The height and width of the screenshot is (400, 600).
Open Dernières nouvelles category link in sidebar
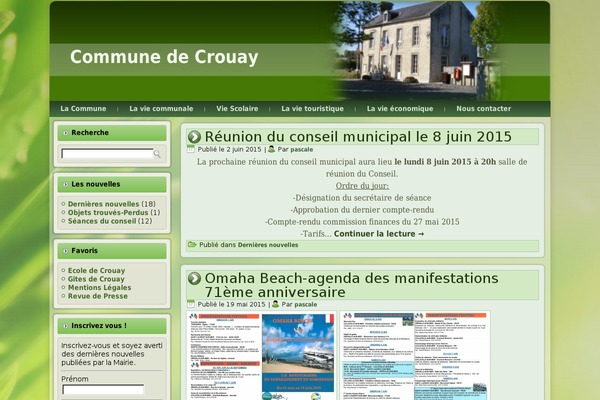[x=103, y=204]
